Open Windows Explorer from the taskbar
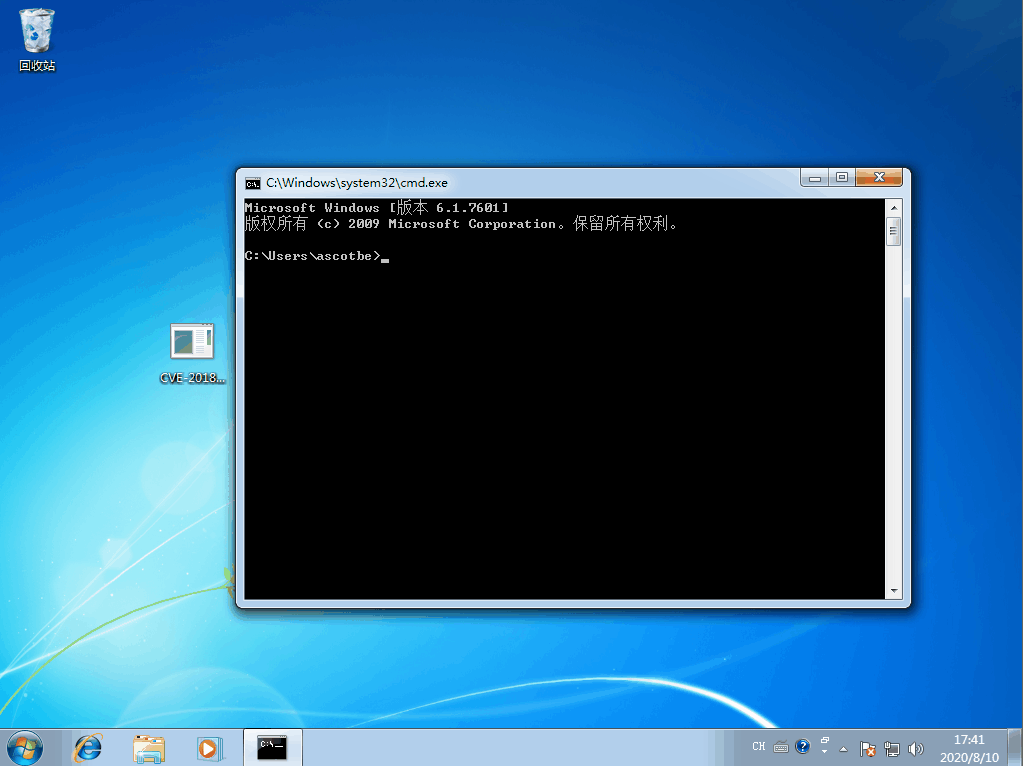1023x766 pixels. click(x=149, y=748)
